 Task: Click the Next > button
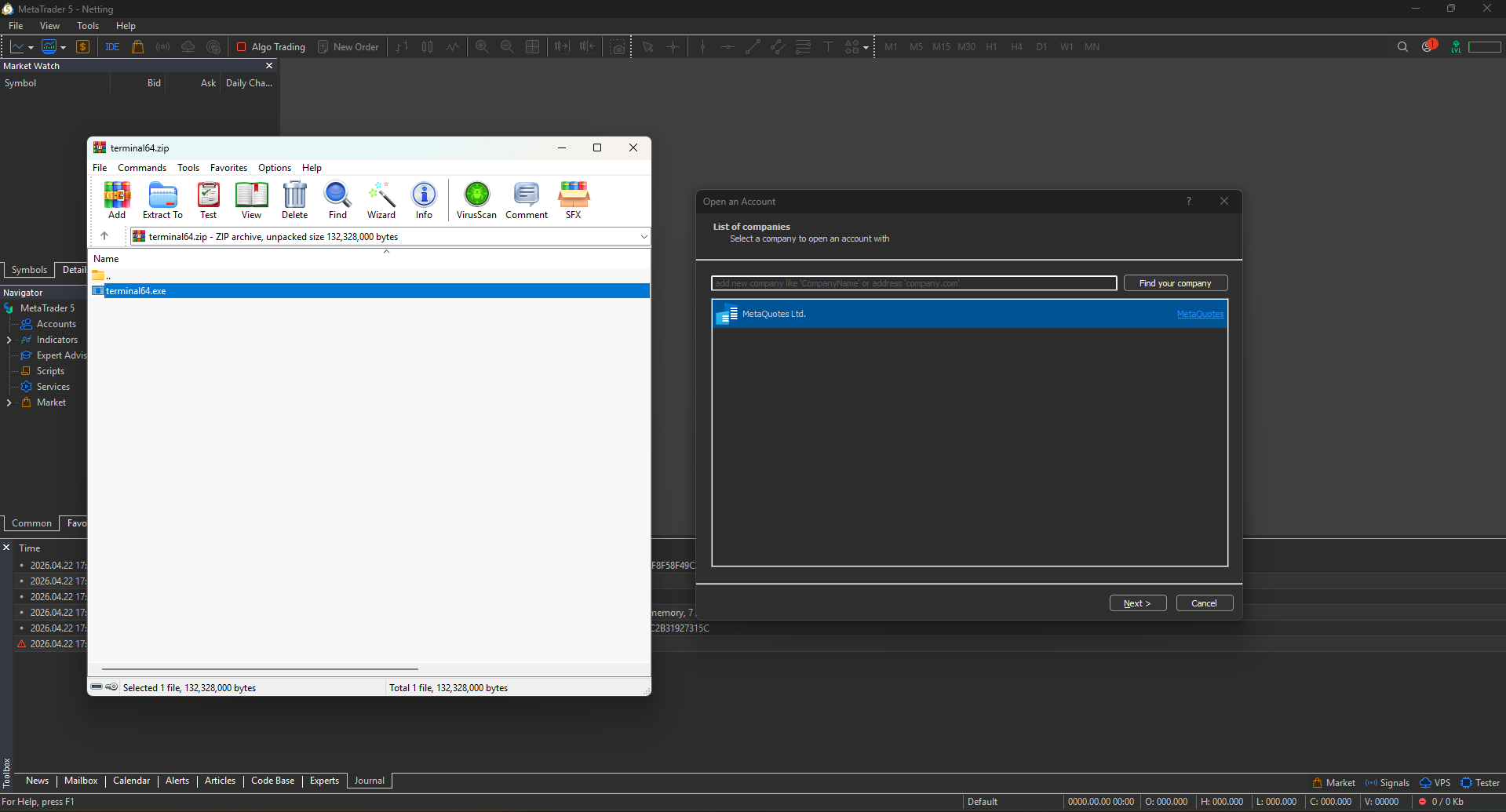coord(1138,603)
